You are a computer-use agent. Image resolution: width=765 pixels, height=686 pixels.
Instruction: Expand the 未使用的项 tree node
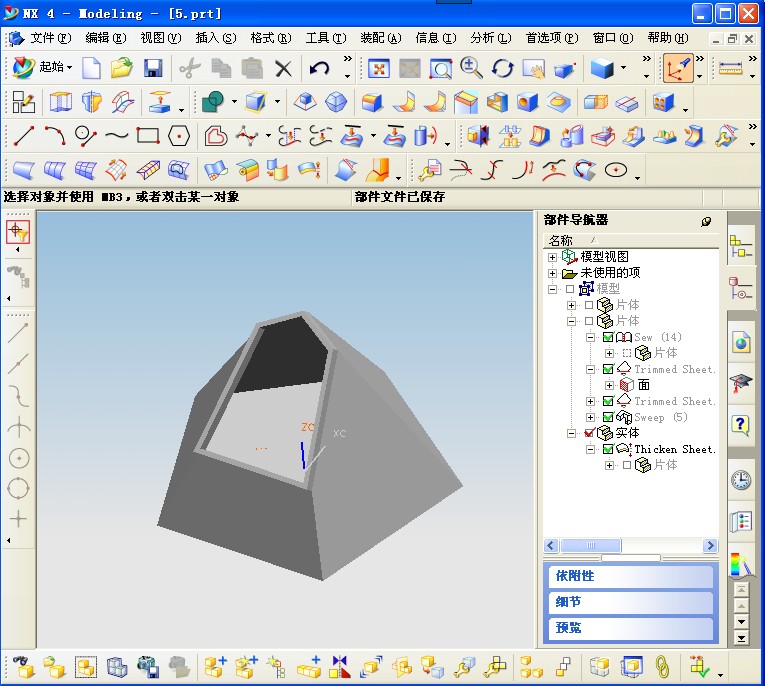pos(552,273)
